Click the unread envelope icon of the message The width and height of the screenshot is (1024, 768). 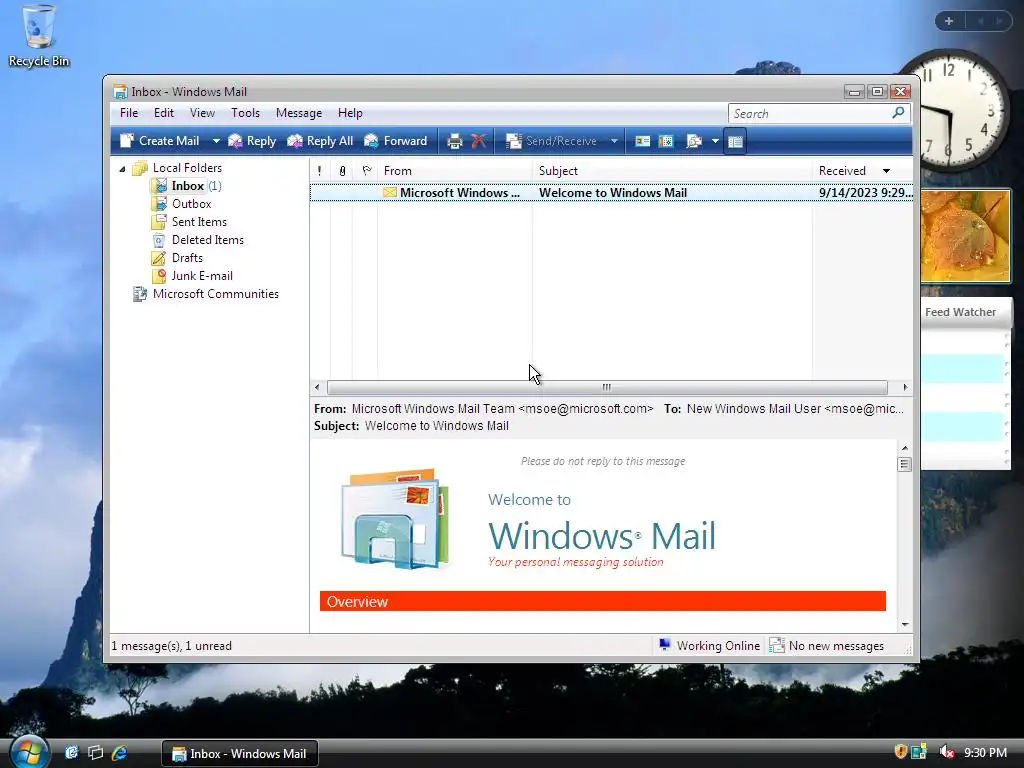[390, 193]
